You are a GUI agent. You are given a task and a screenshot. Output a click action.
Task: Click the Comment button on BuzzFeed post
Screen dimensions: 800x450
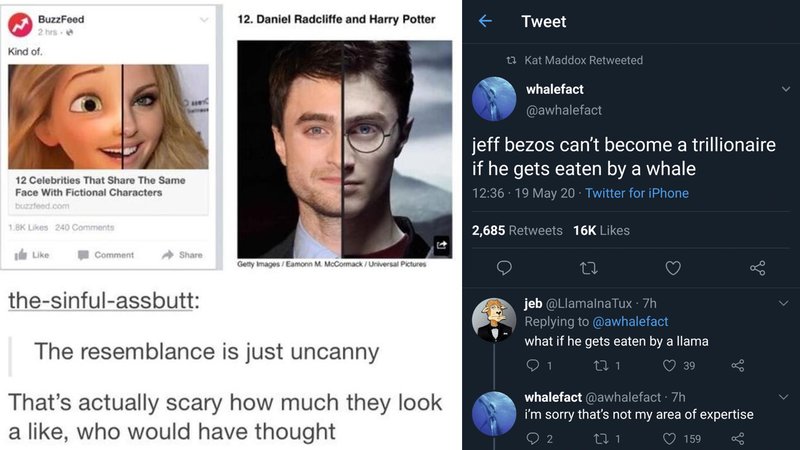[106, 255]
